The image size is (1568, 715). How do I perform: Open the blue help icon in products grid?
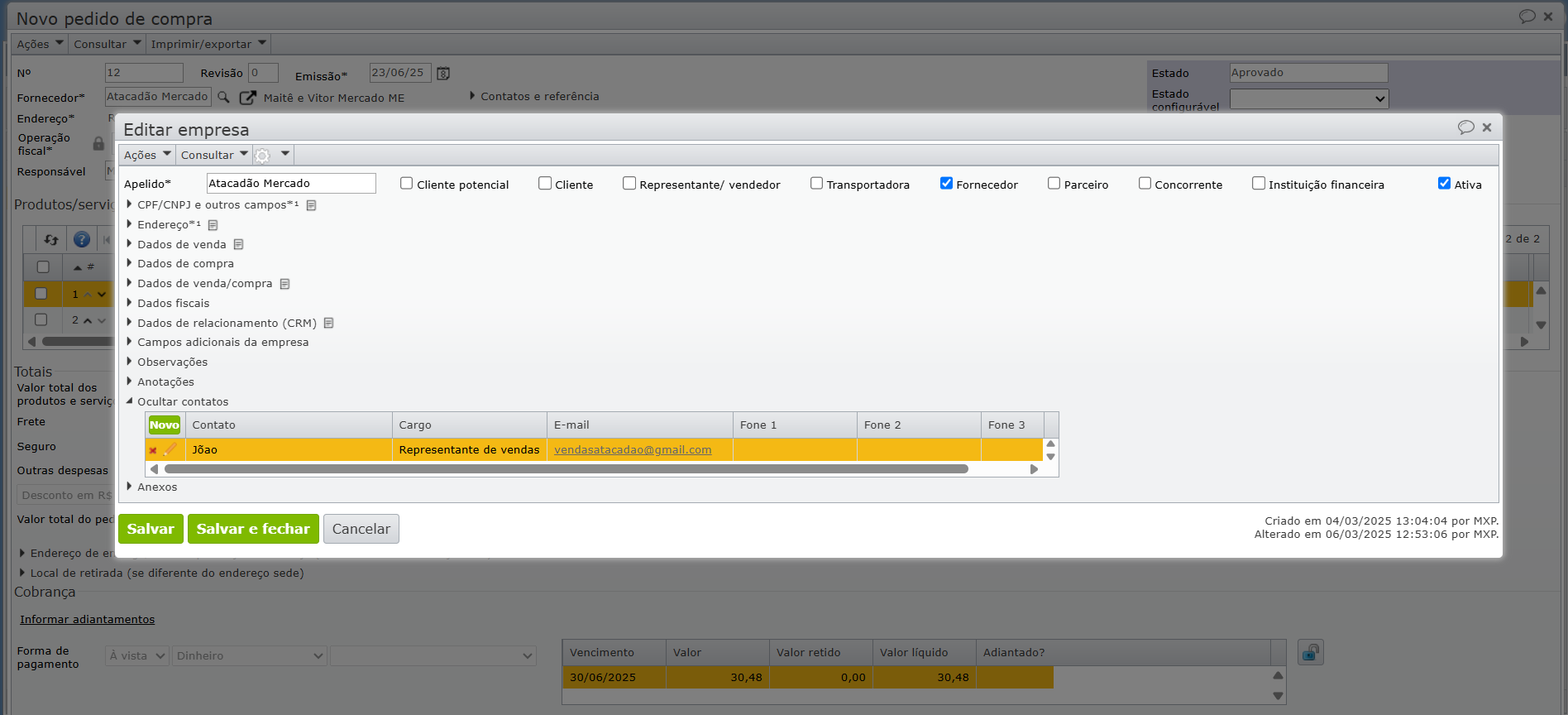point(82,240)
